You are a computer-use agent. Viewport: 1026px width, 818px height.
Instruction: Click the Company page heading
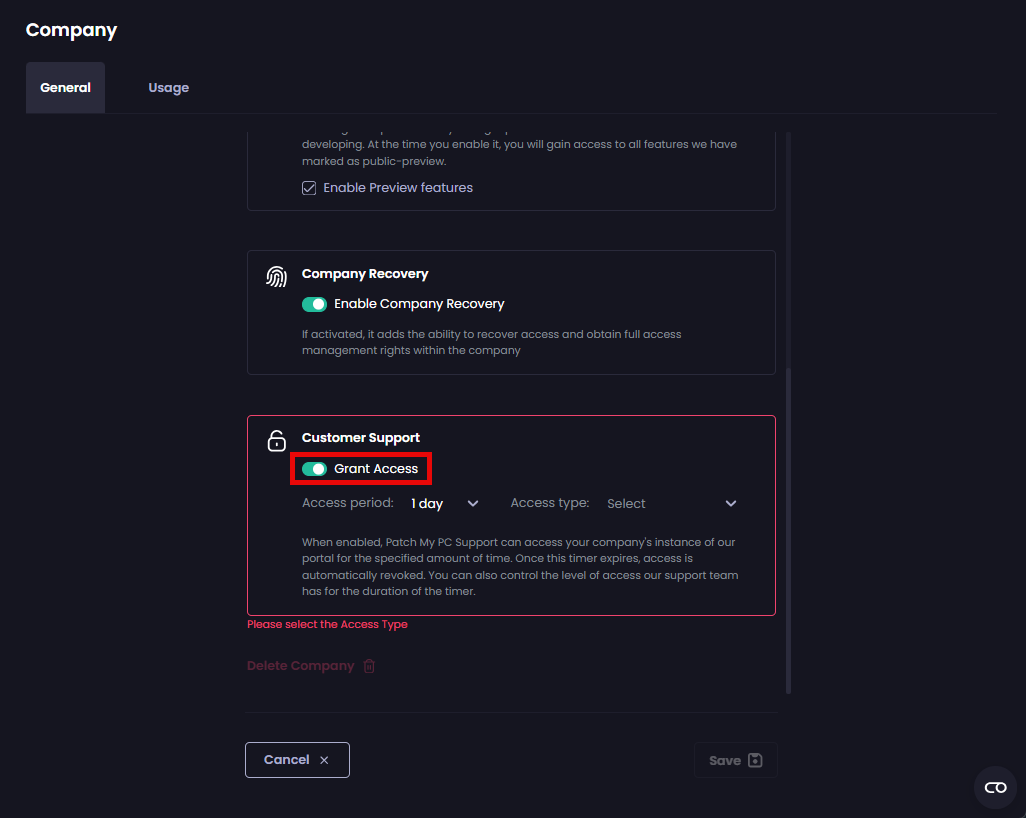[x=71, y=30]
